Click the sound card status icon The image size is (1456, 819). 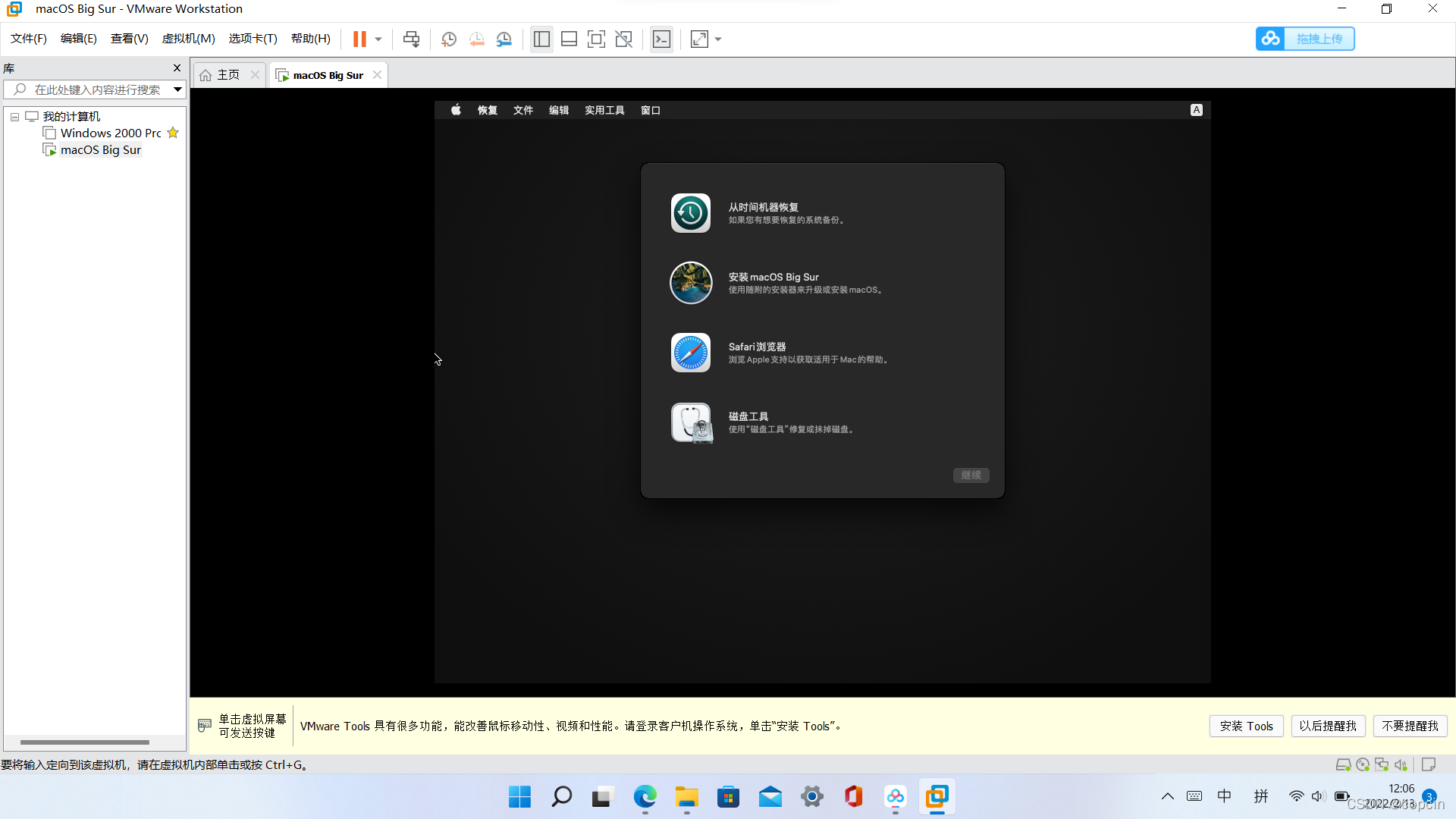[x=1401, y=764]
